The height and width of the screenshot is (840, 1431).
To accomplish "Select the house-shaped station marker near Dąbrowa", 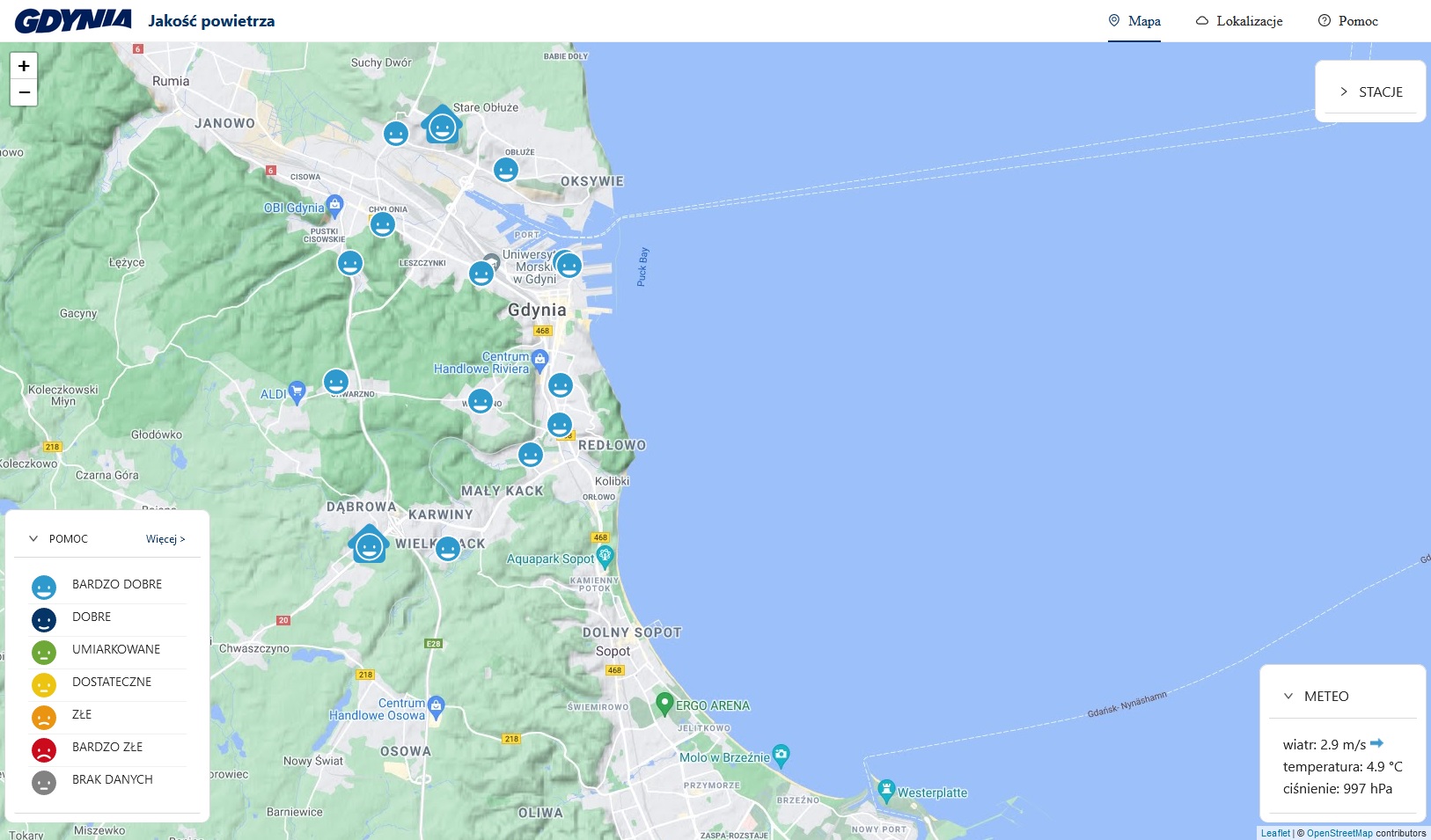I will (x=369, y=546).
